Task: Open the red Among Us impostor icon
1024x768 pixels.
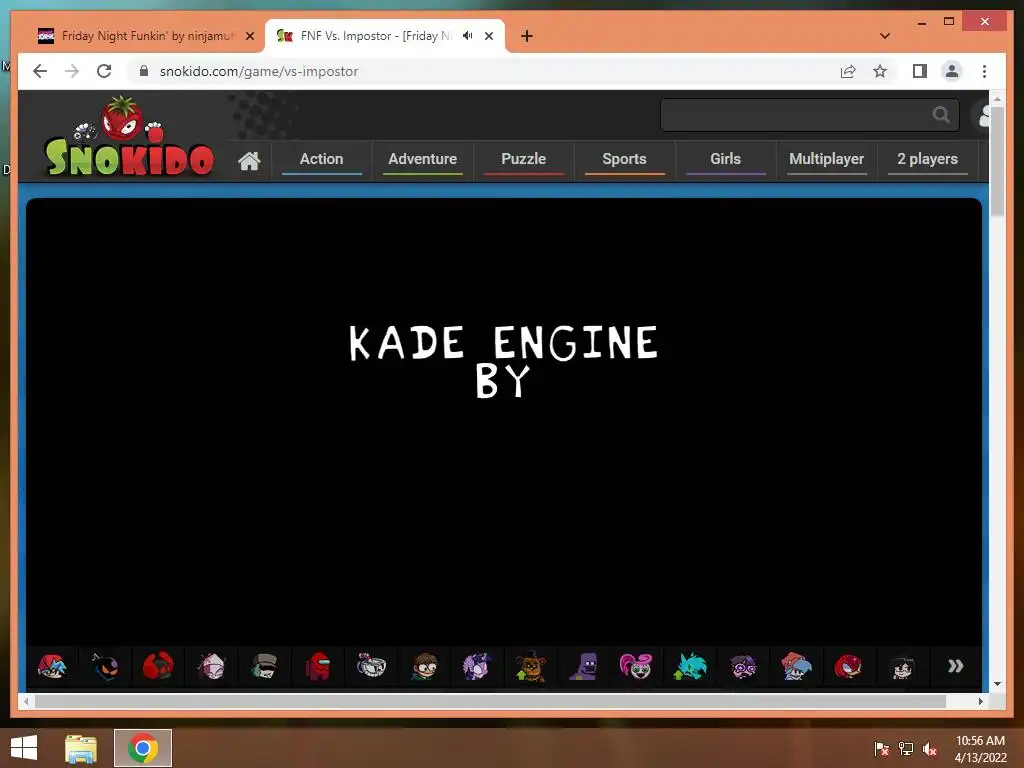Action: coord(318,667)
